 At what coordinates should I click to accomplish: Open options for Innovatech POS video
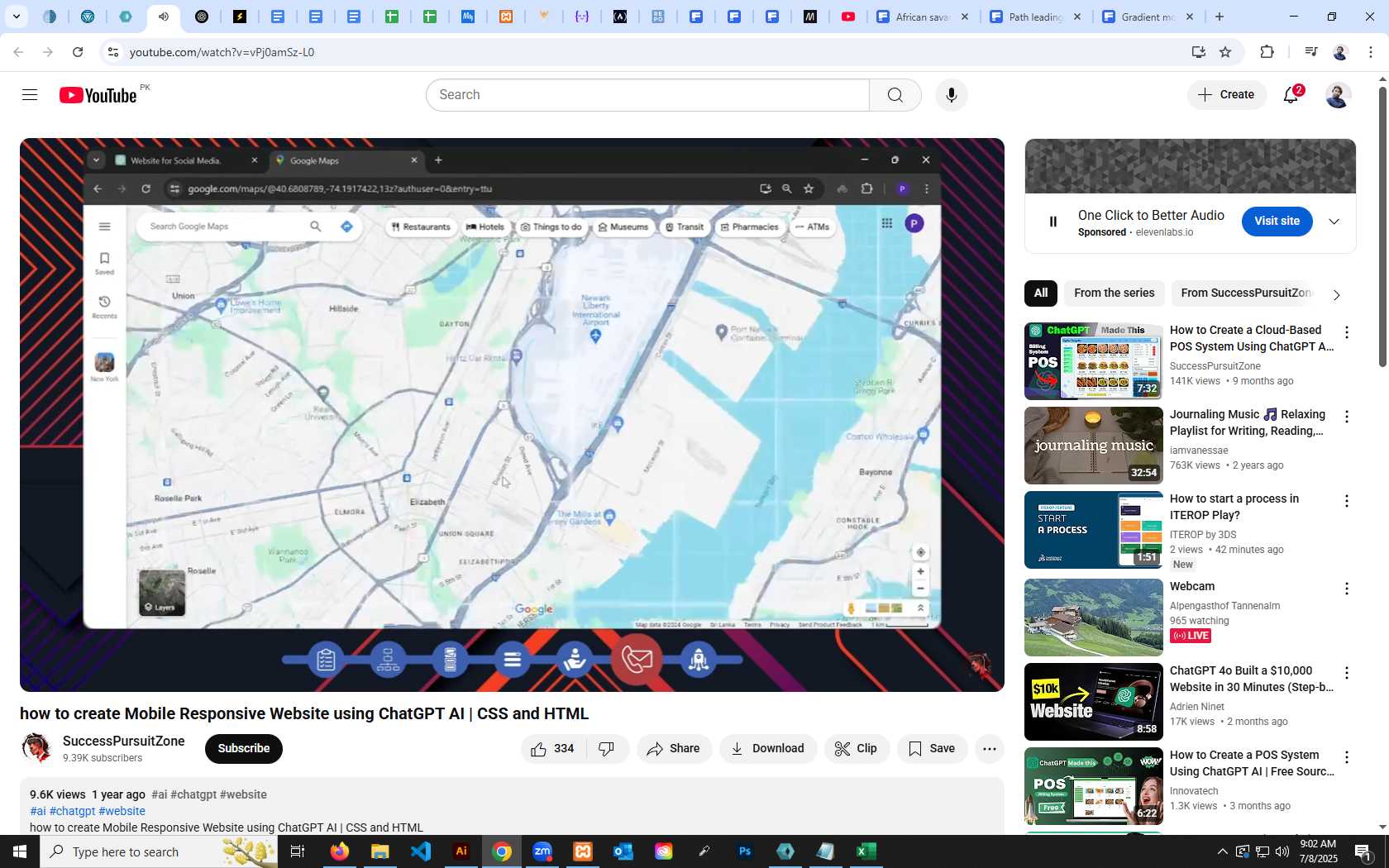tap(1347, 757)
